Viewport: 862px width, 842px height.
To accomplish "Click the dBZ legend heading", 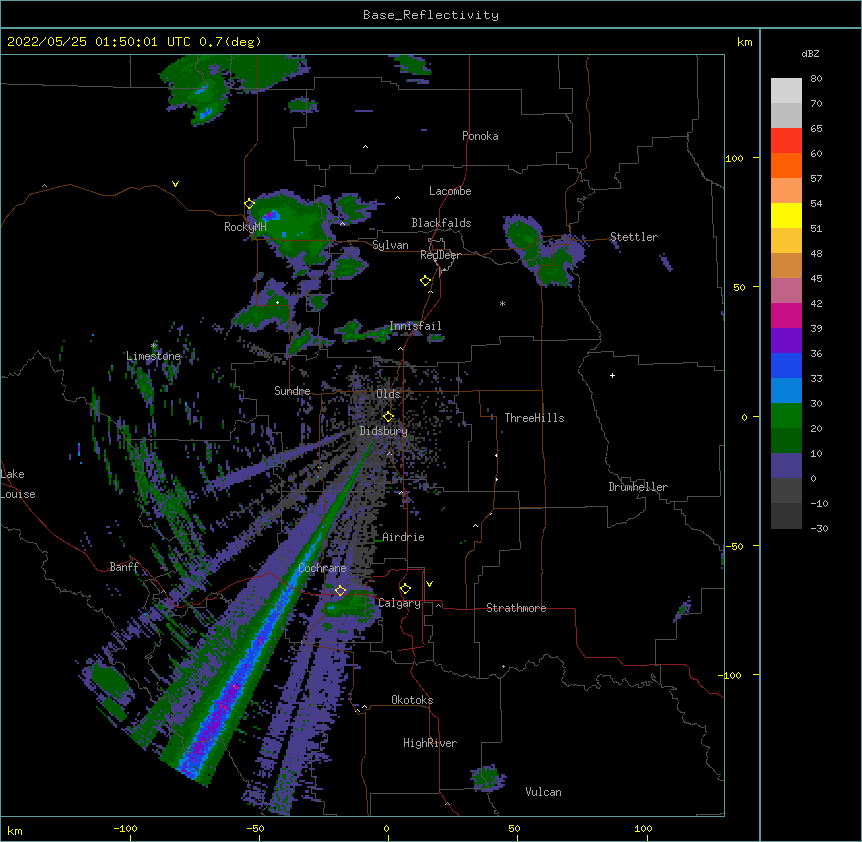I will pos(810,53).
